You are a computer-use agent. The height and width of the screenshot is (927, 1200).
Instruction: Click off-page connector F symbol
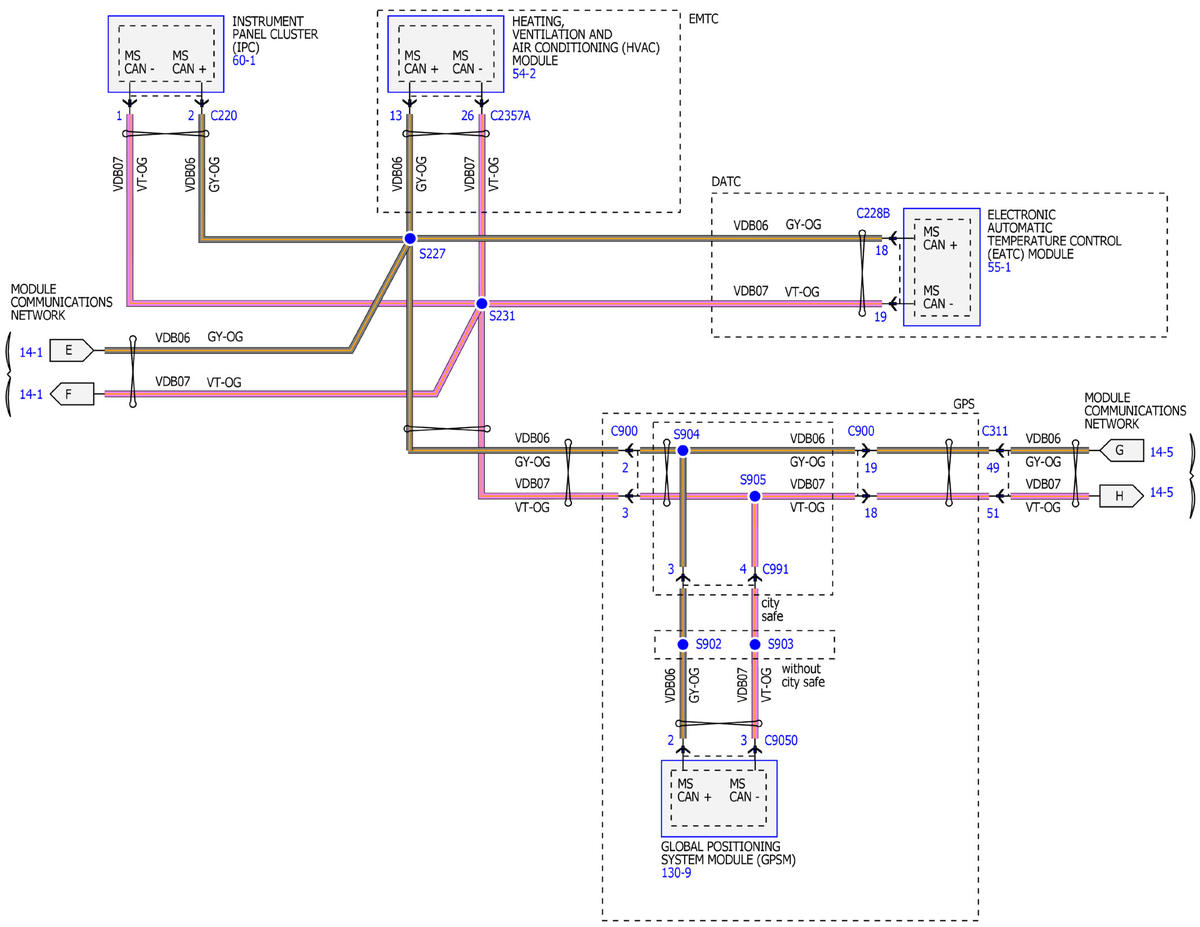73,394
